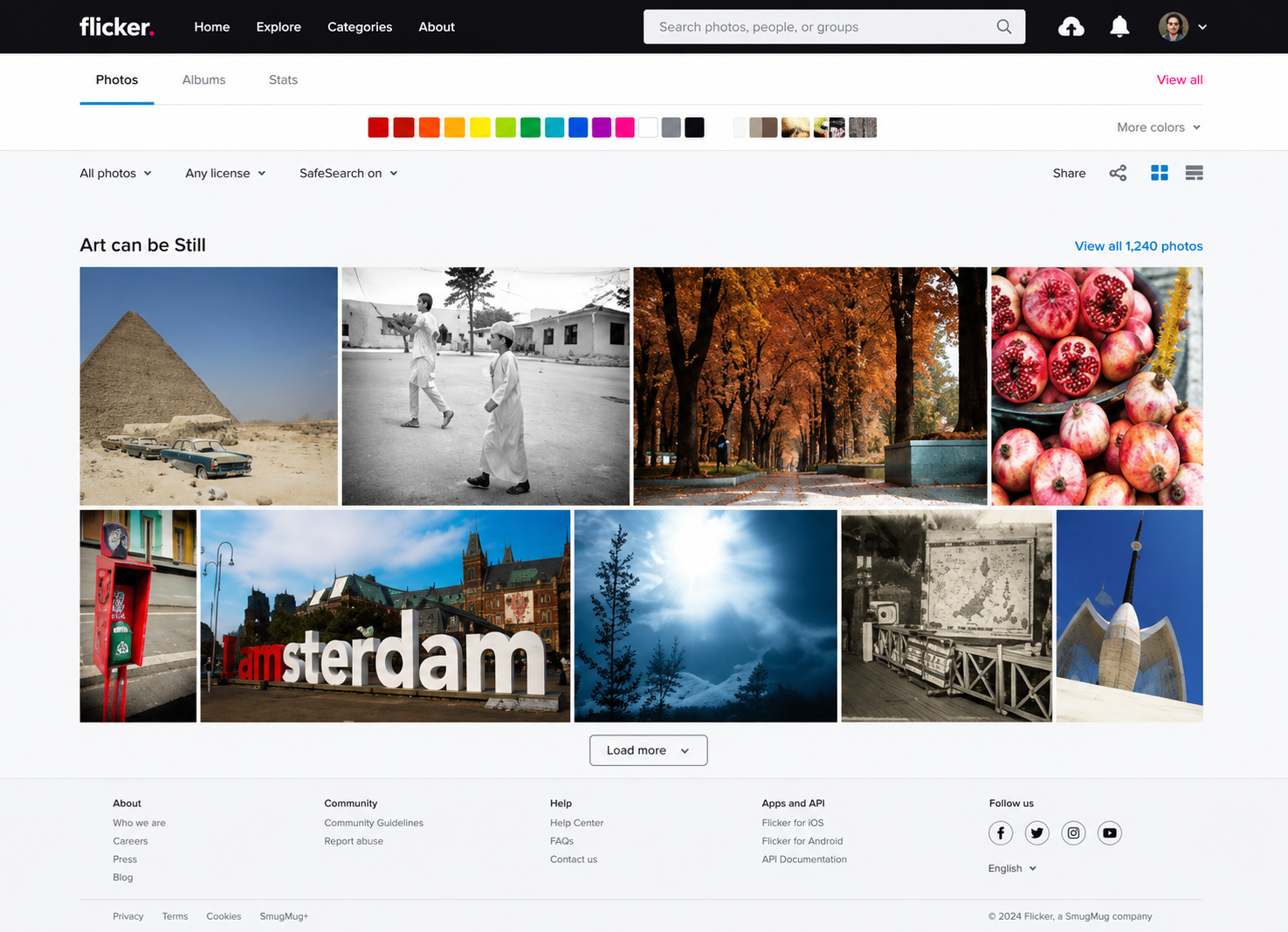Expand the All photos filter
Image resolution: width=1288 pixels, height=932 pixels.
pos(116,173)
